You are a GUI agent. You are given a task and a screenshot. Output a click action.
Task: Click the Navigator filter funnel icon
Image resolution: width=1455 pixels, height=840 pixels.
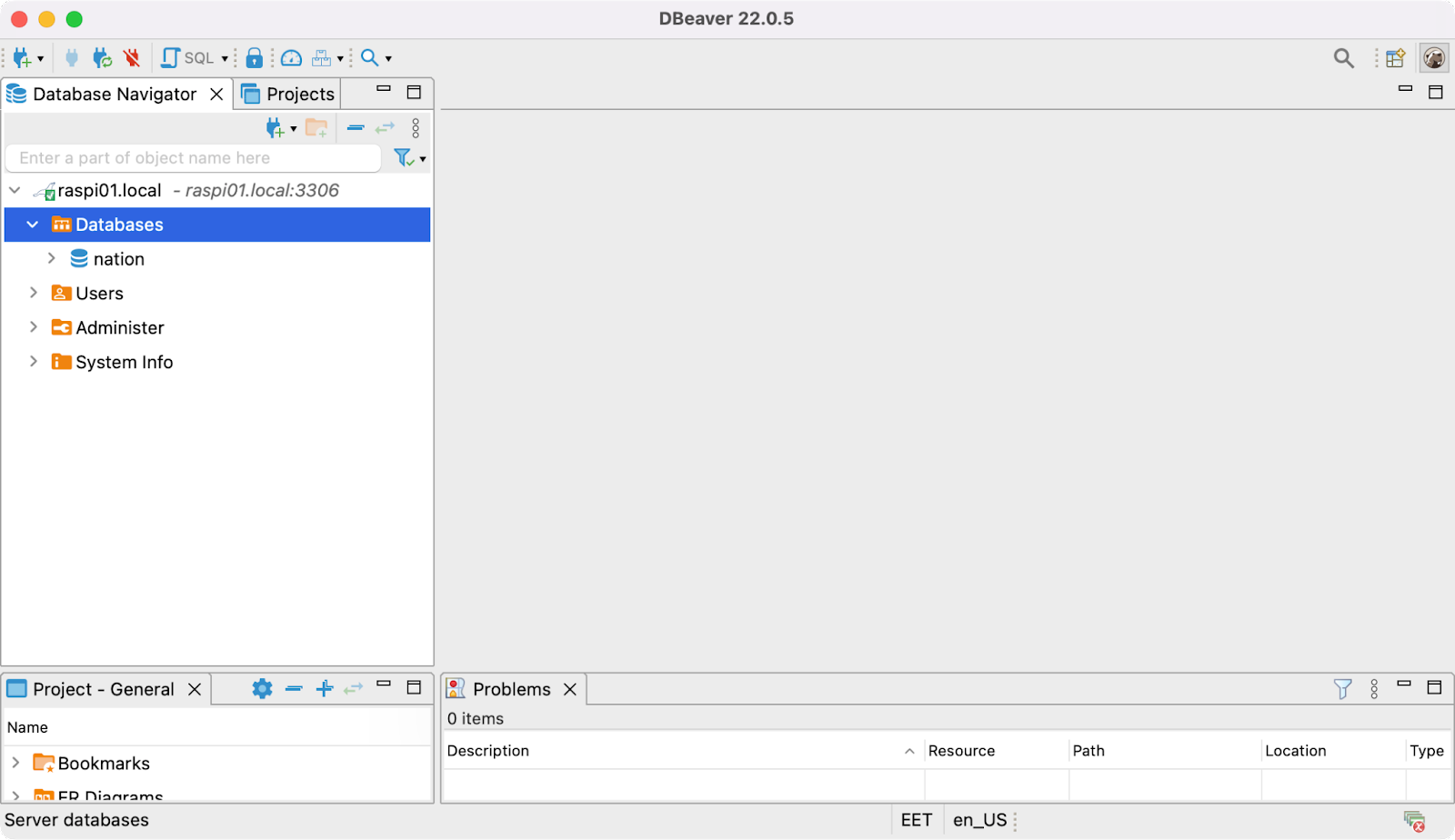(x=404, y=158)
